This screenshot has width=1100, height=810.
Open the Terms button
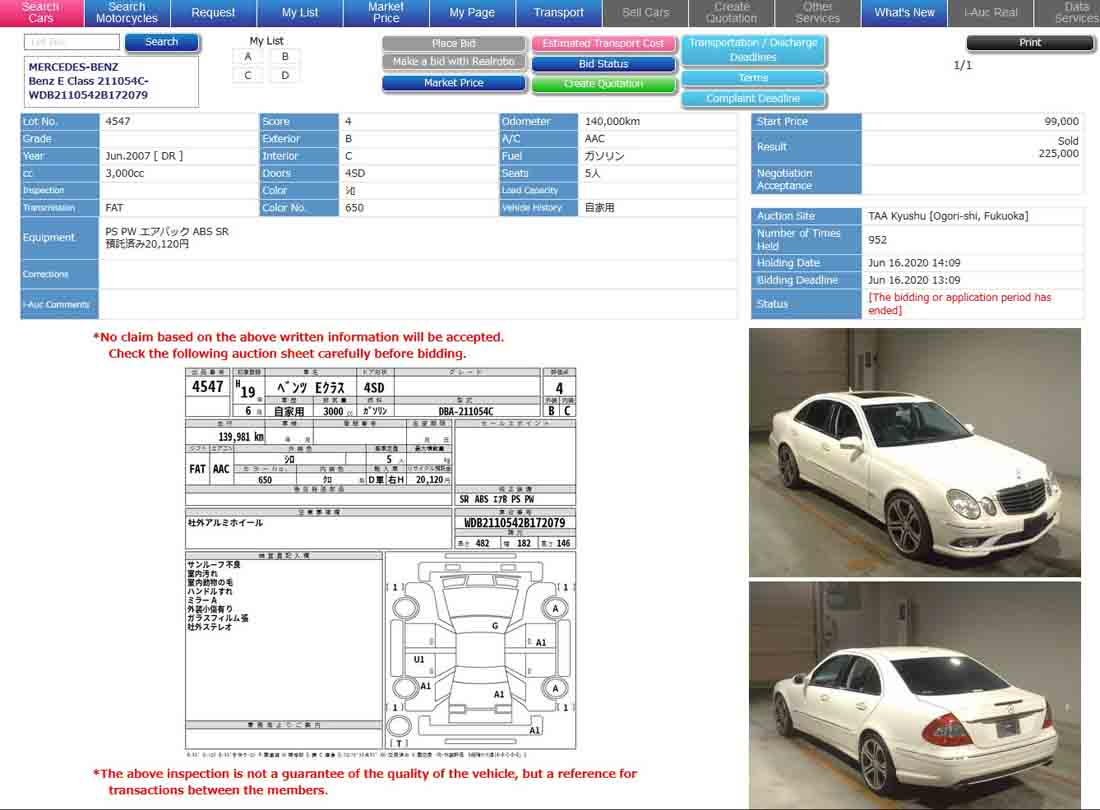[x=753, y=78]
